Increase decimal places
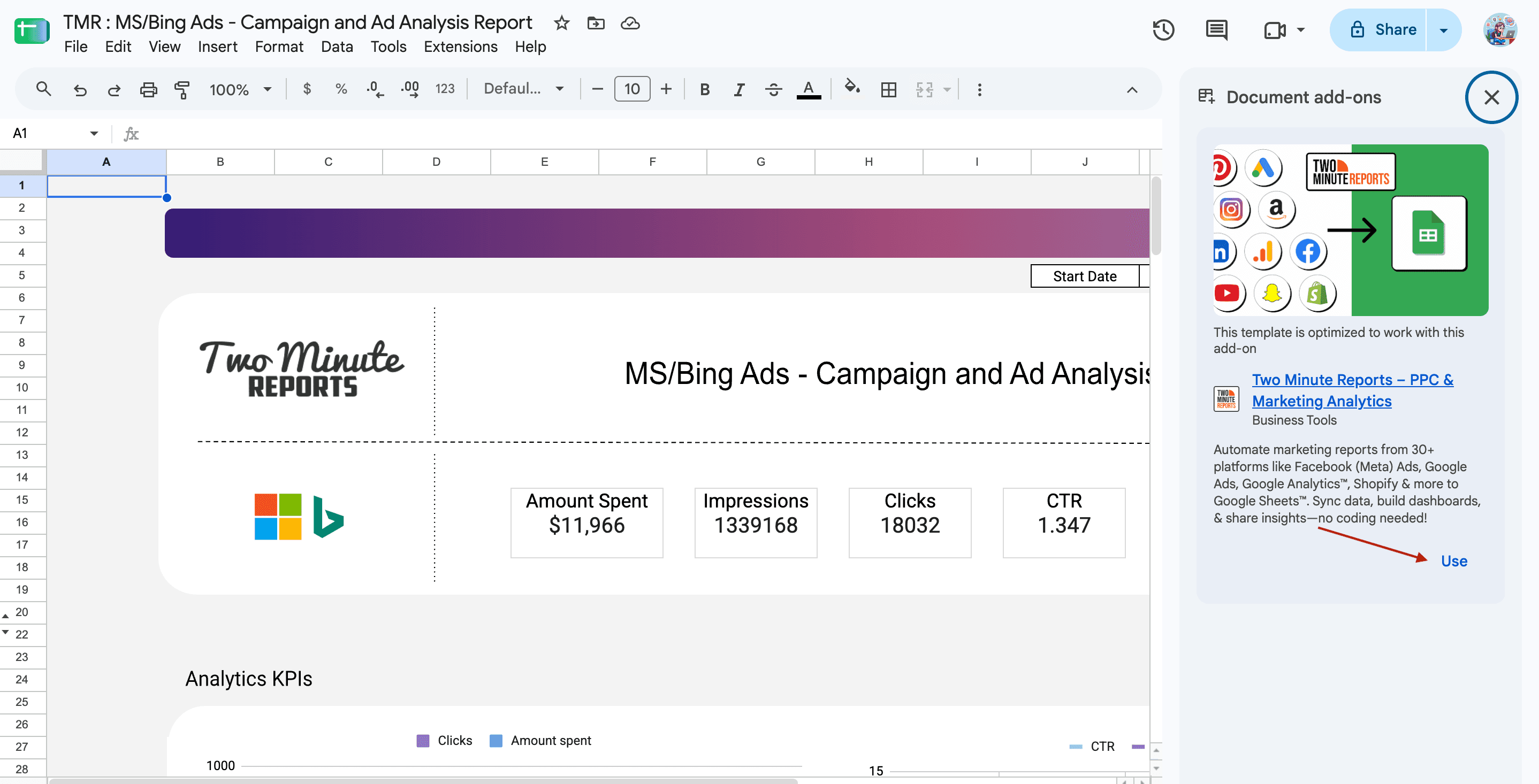1539x784 pixels. tap(410, 89)
